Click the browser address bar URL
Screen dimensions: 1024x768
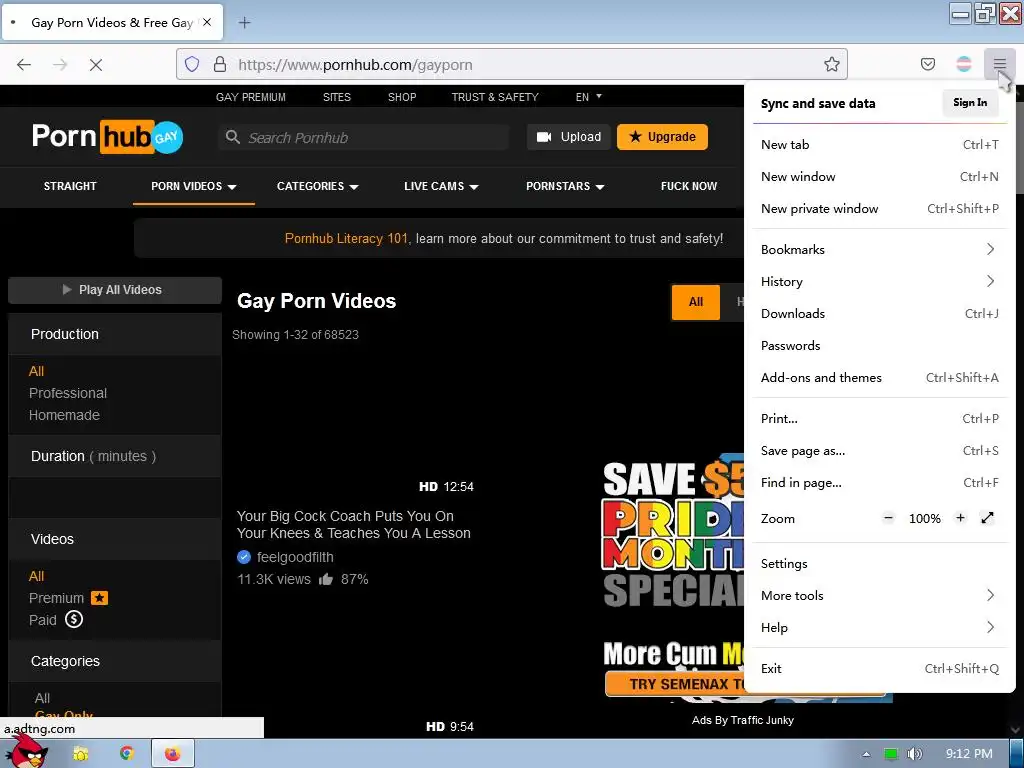pos(355,65)
